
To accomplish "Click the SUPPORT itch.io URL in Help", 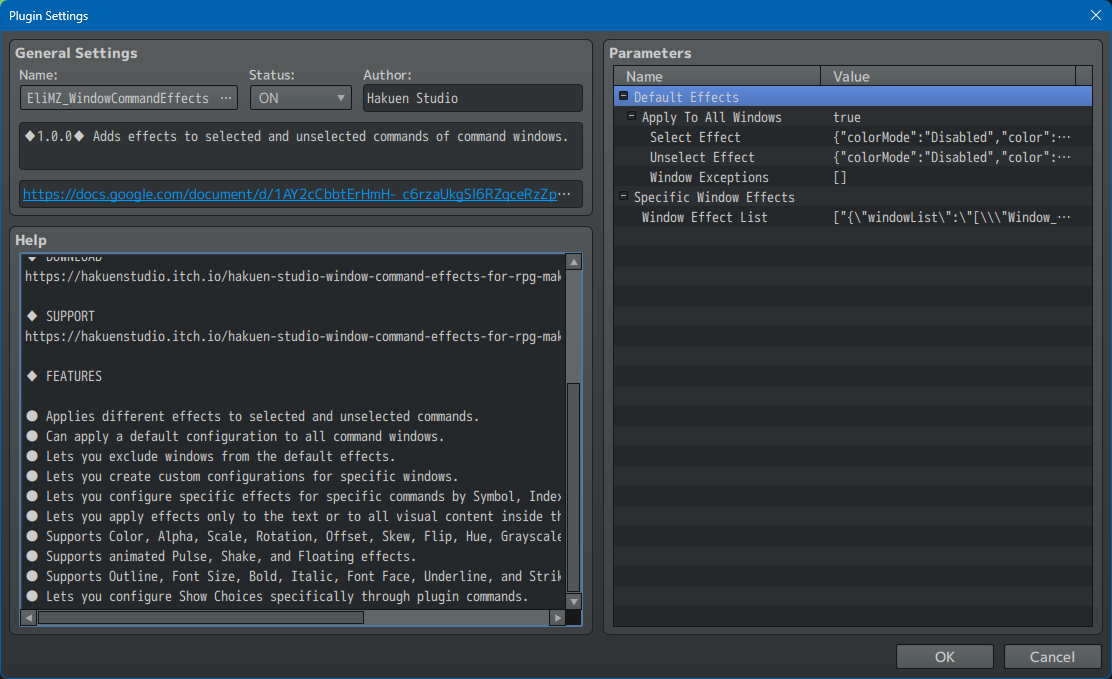I will point(293,336).
